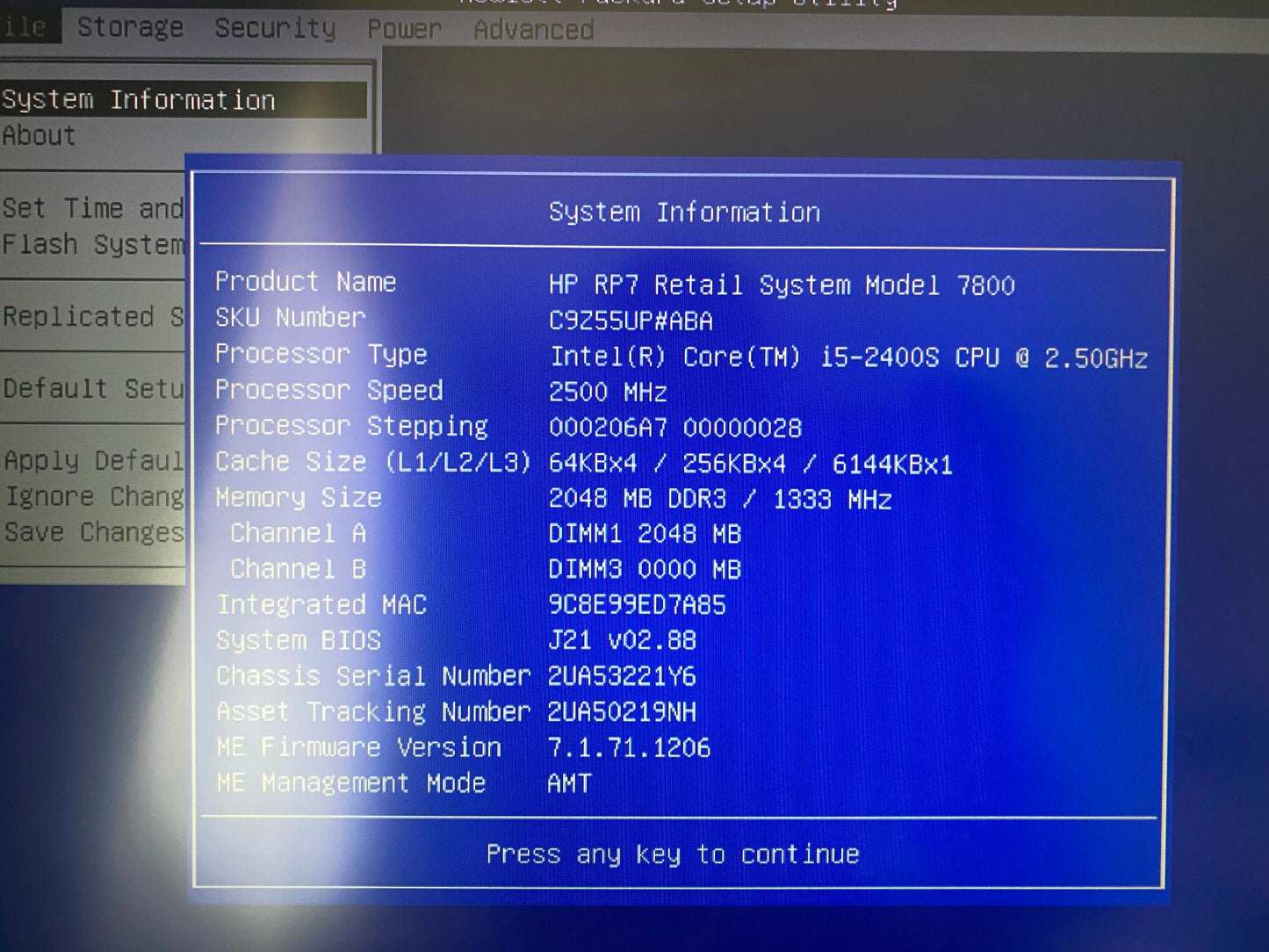This screenshot has width=1269, height=952.
Task: Click the AMT management mode value
Action: pos(569,783)
